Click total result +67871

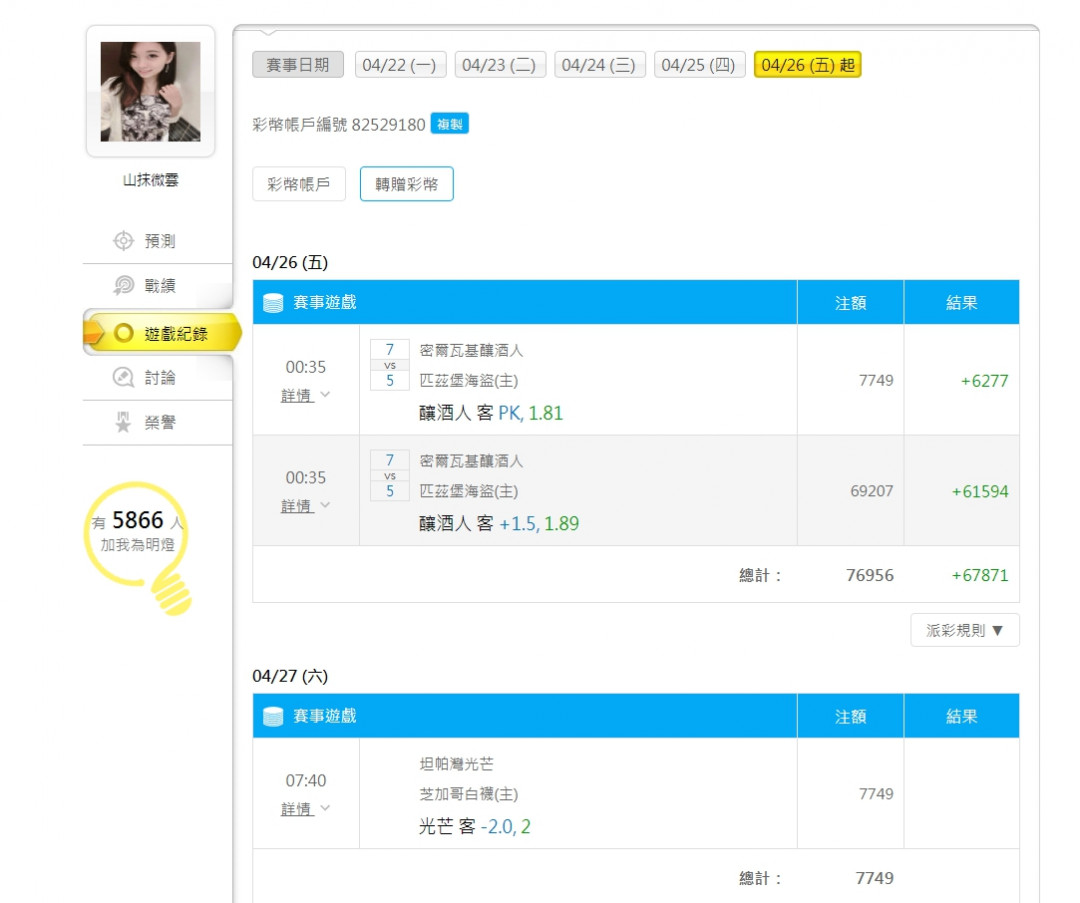click(x=979, y=575)
